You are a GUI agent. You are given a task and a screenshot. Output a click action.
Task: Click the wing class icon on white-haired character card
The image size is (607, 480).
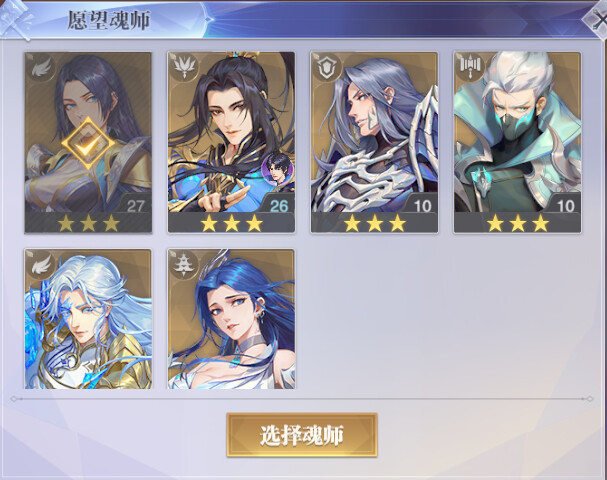[x=41, y=265]
